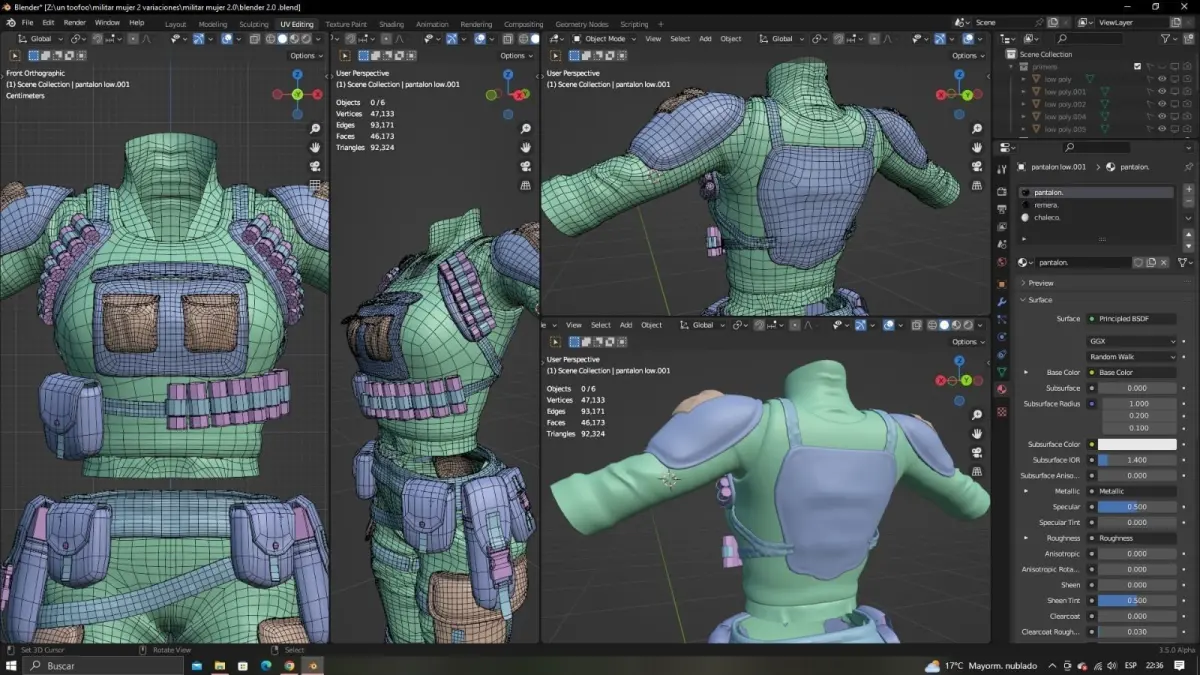This screenshot has width=1200, height=675.
Task: Click the zoom magnifier in the Front Orthographic viewport
Action: pyautogui.click(x=315, y=129)
